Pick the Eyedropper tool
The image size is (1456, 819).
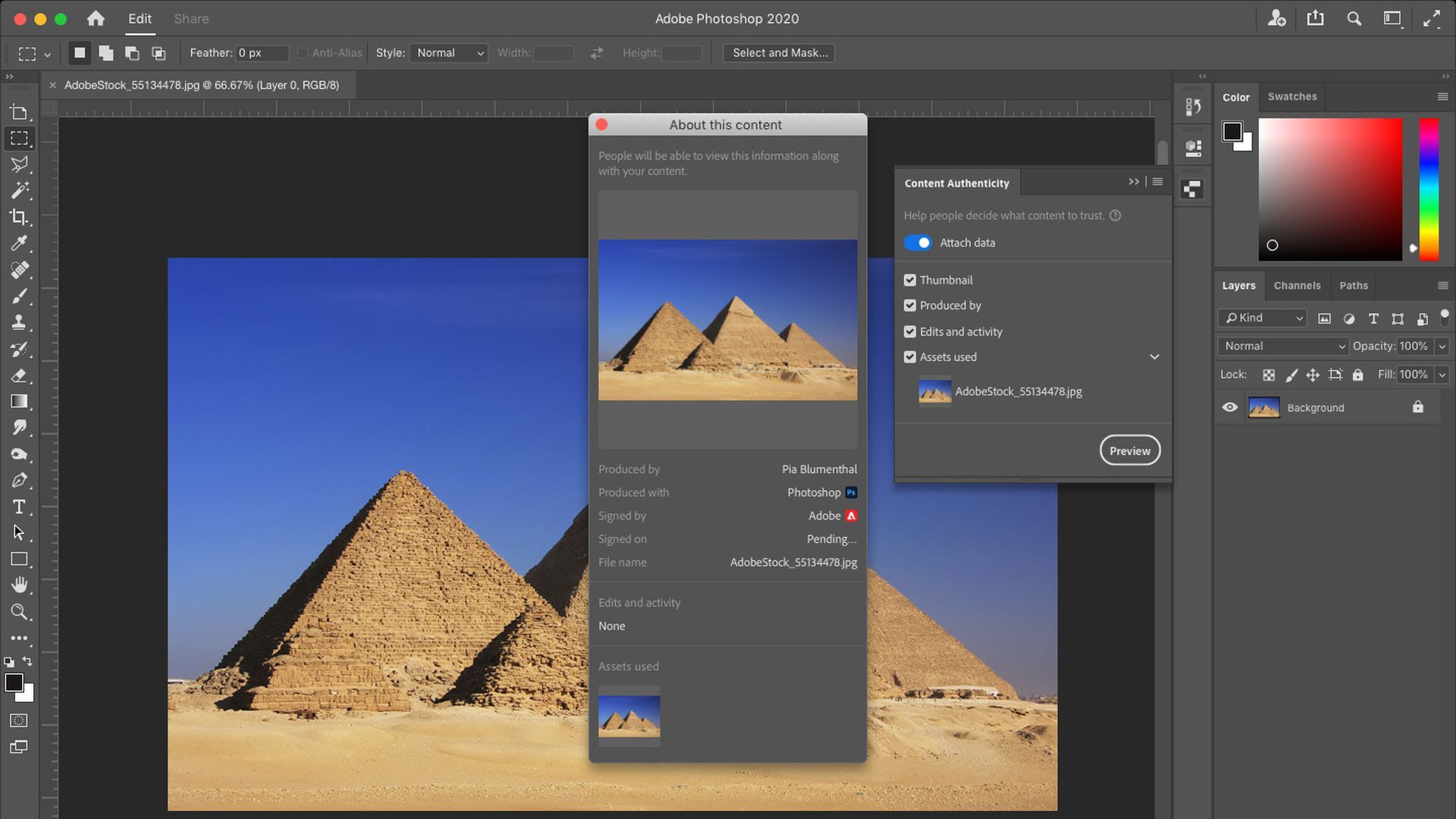[20, 243]
